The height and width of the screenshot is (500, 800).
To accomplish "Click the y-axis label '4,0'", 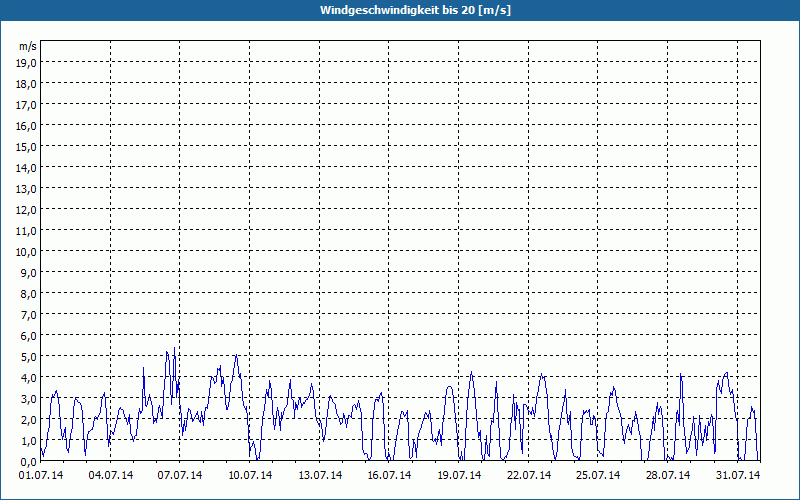I will (30, 378).
